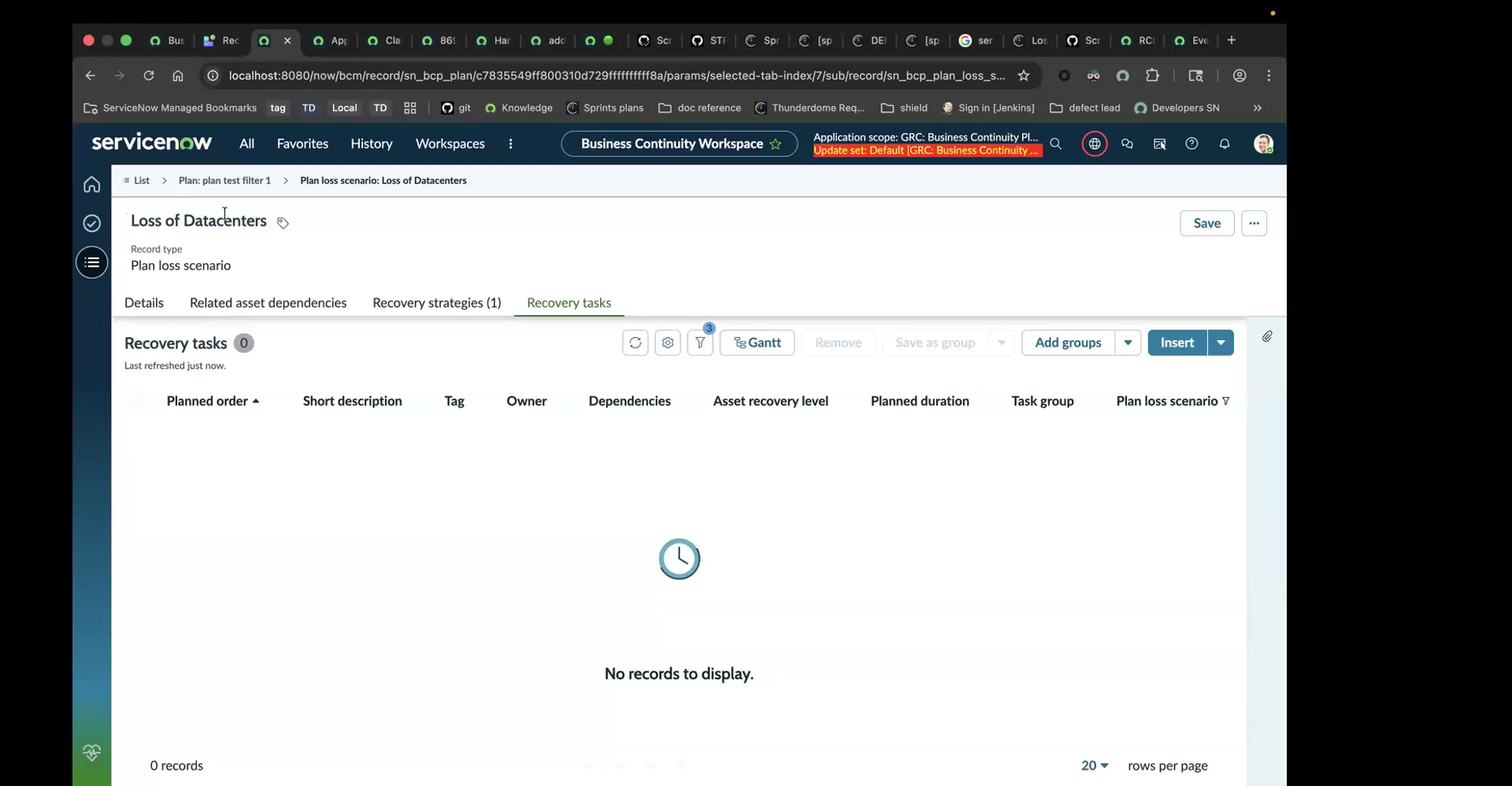Open the checkmark tasks icon in sidebar
The width and height of the screenshot is (1512, 786).
(92, 224)
